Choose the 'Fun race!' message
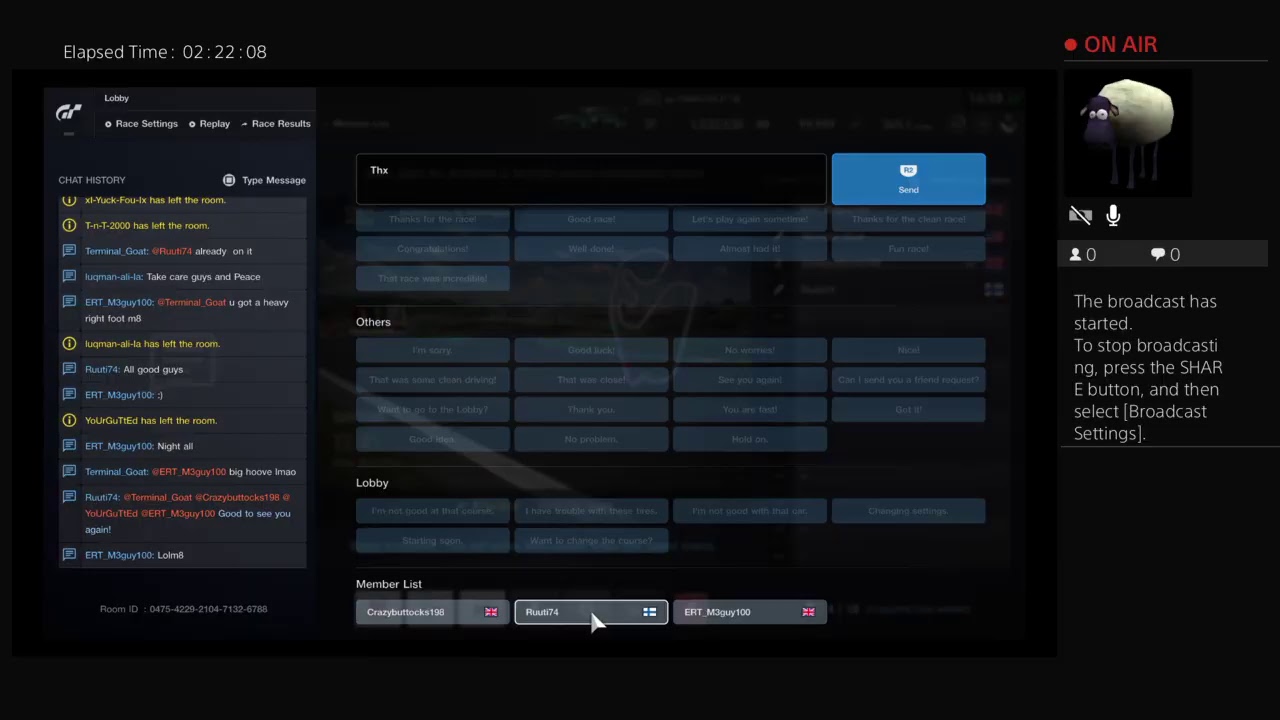The height and width of the screenshot is (720, 1280). (x=908, y=249)
